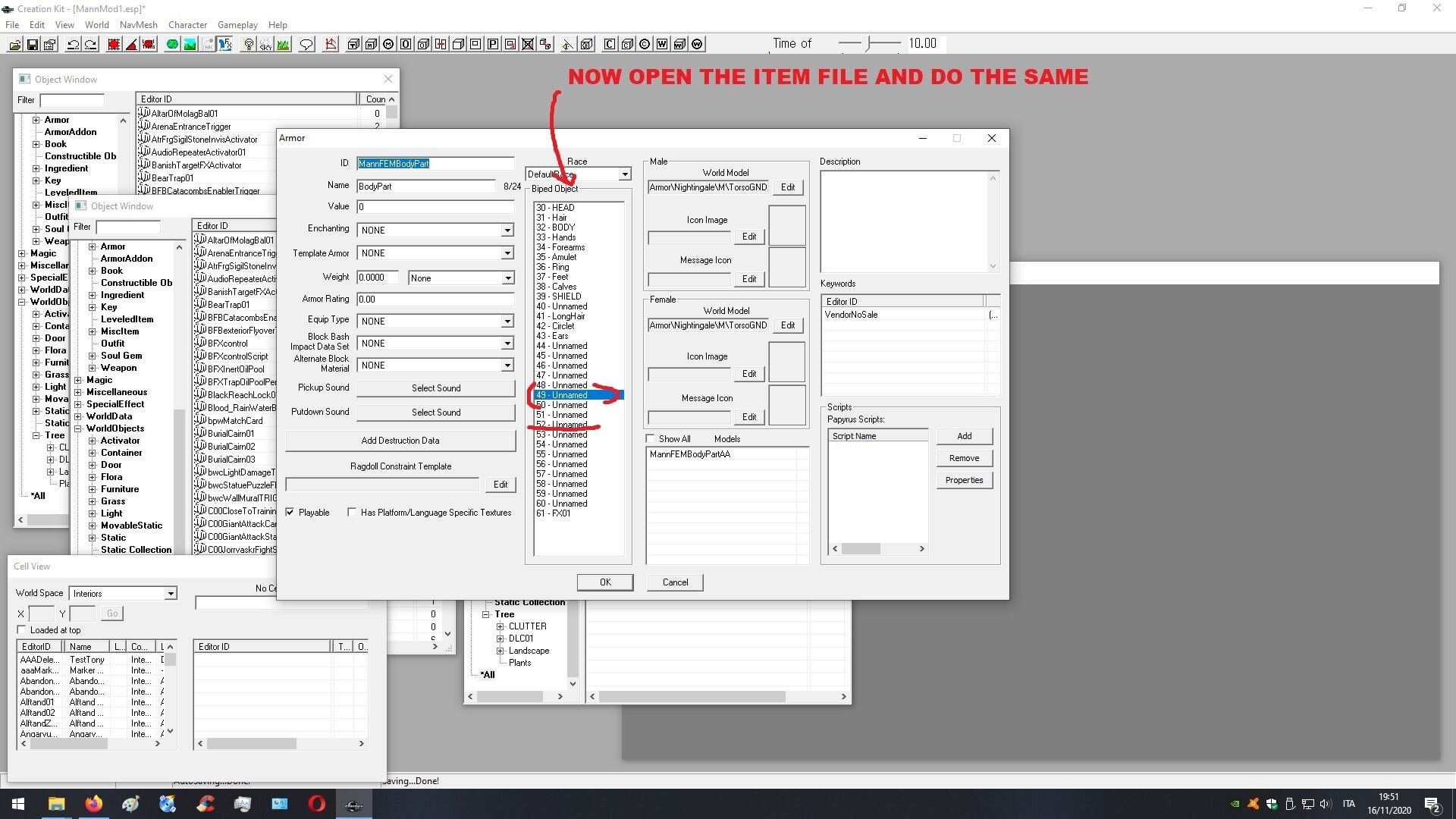Open the World Space Interiors dropdown
1456x819 pixels.
[171, 594]
